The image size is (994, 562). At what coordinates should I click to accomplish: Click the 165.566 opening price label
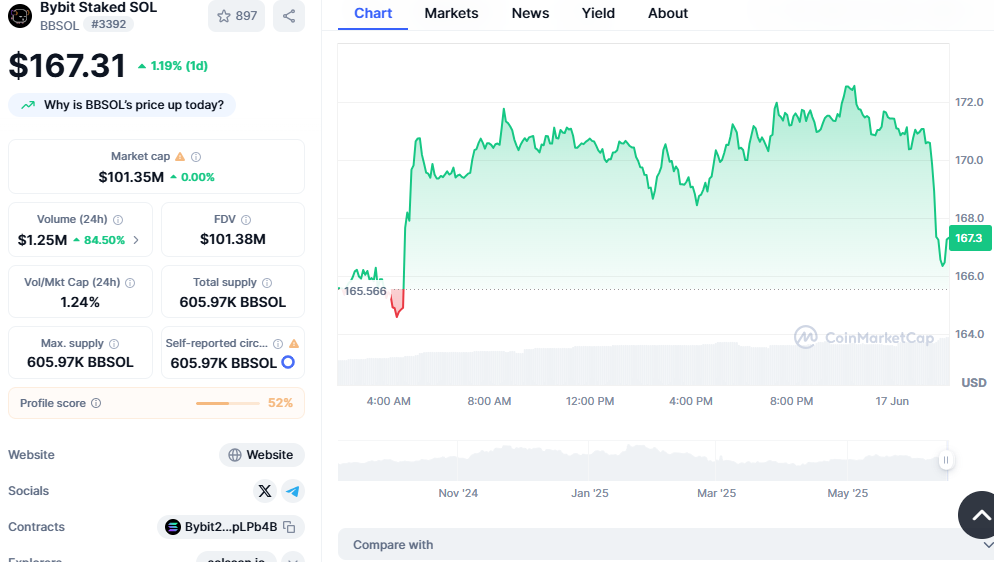pyautogui.click(x=365, y=291)
